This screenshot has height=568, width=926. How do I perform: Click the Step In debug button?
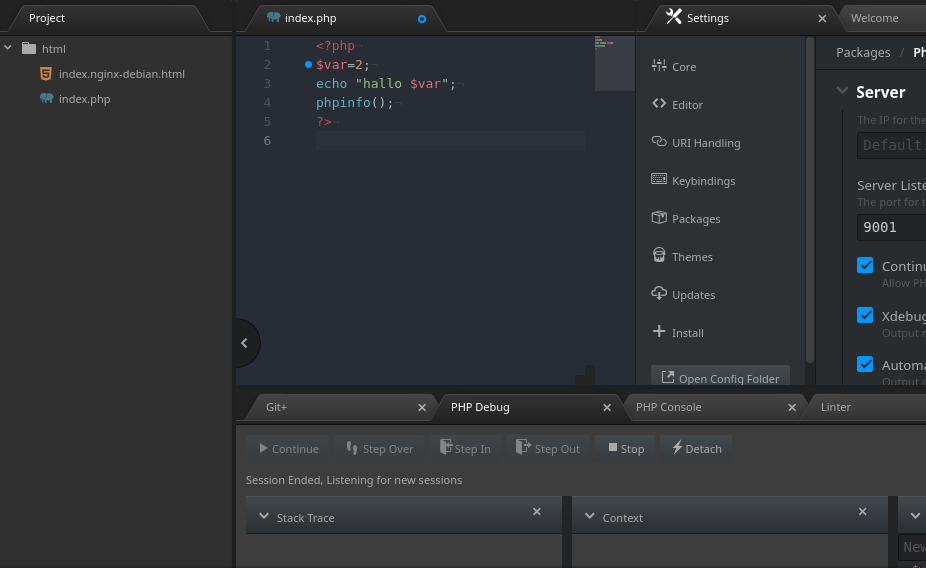(465, 449)
